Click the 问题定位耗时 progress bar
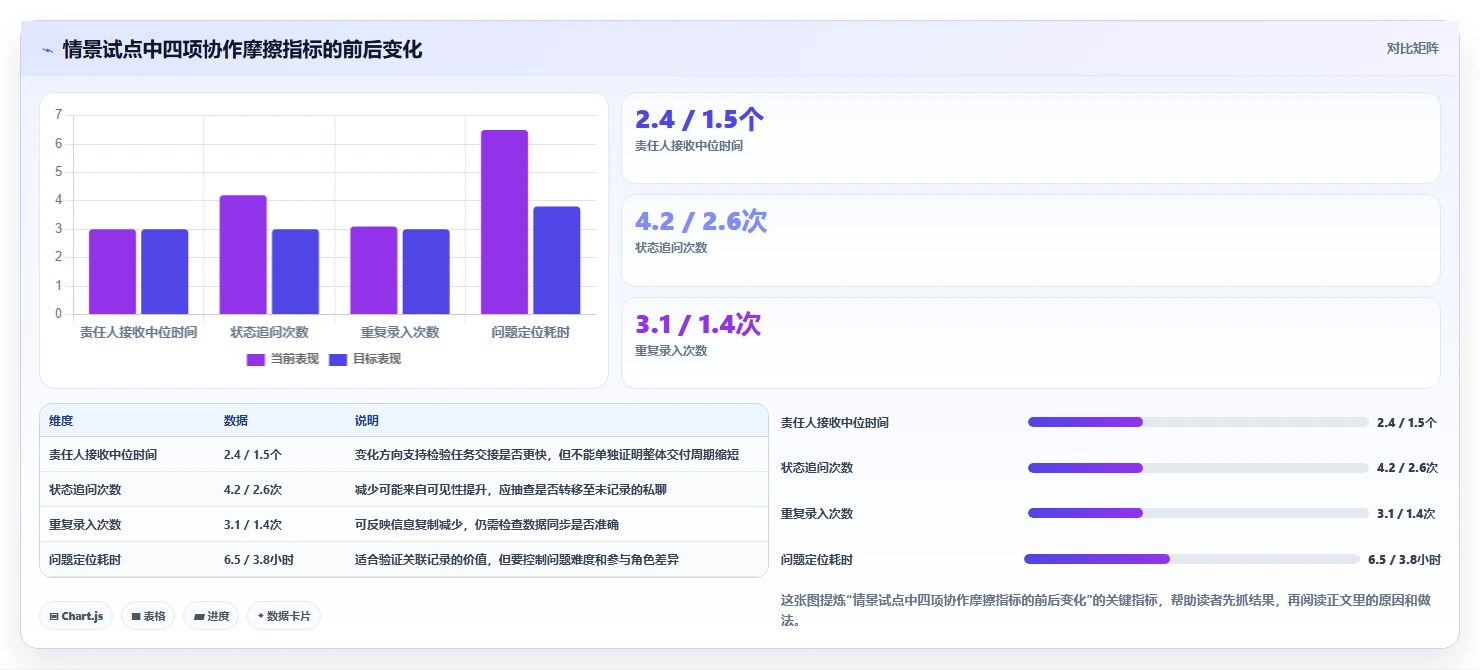 (x=1192, y=559)
